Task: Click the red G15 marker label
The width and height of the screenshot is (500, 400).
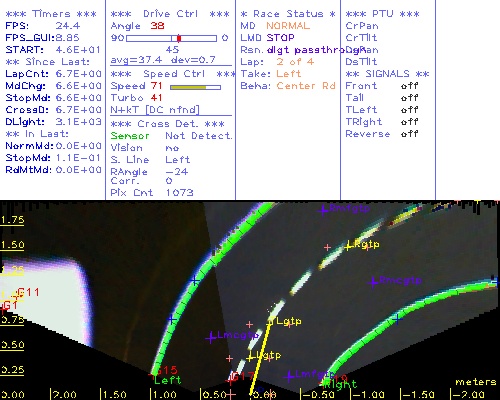Action: point(167,370)
